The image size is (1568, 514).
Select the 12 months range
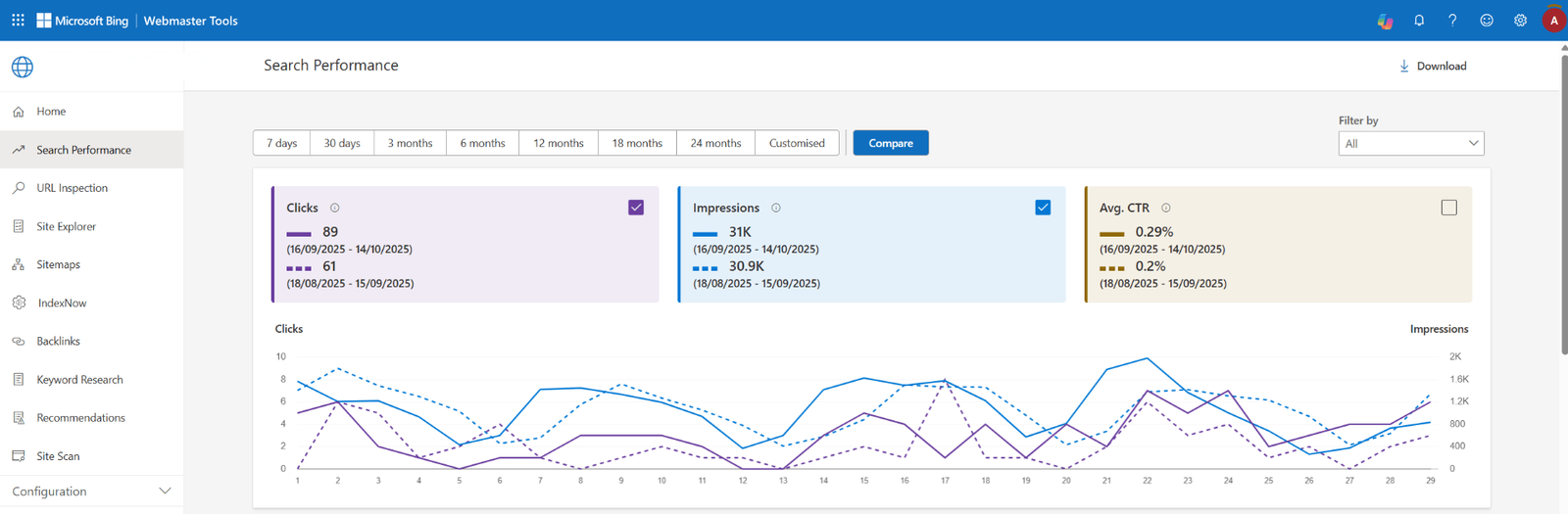pos(559,143)
